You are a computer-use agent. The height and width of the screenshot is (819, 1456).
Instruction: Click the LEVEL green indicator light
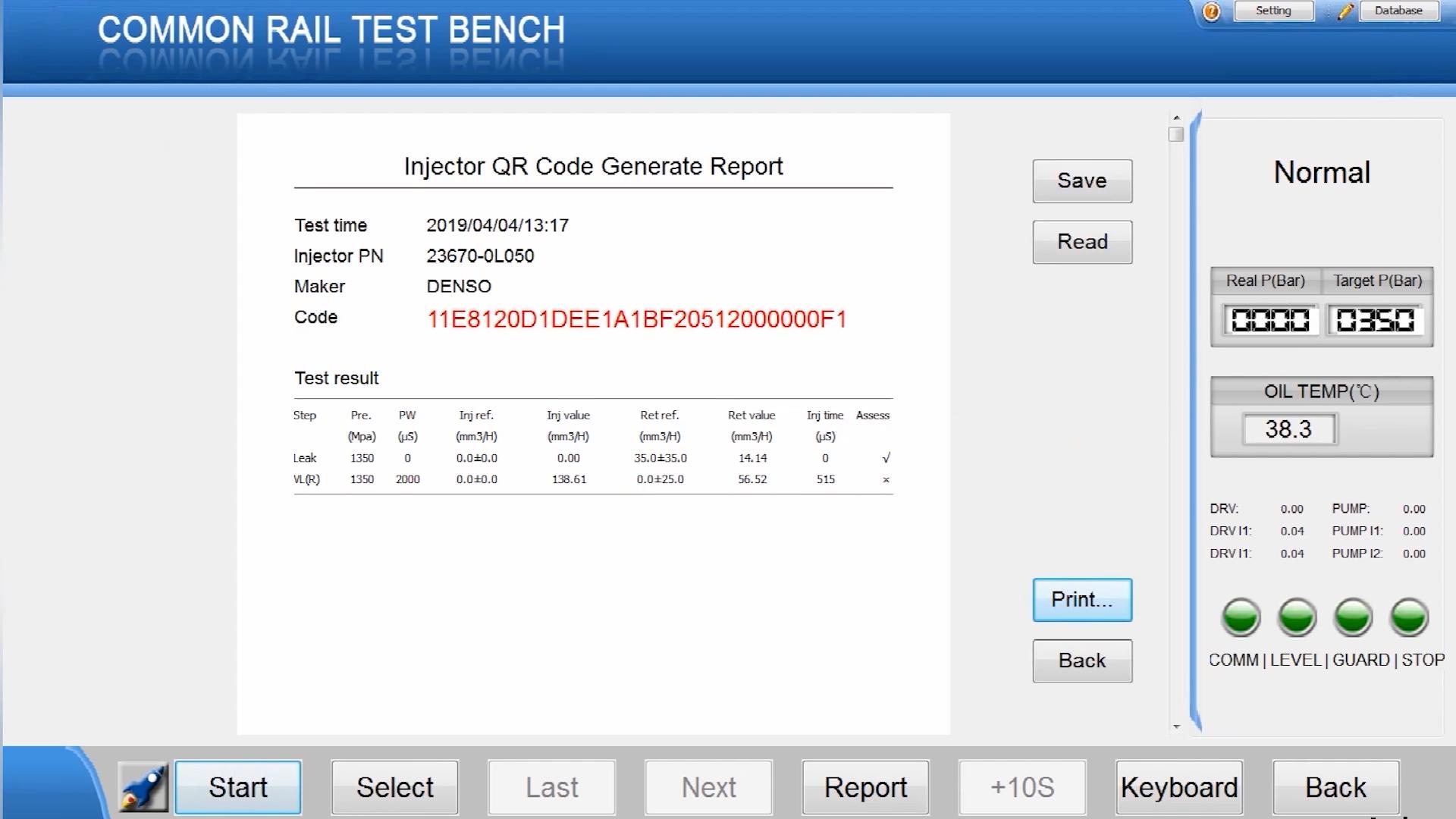coord(1297,617)
